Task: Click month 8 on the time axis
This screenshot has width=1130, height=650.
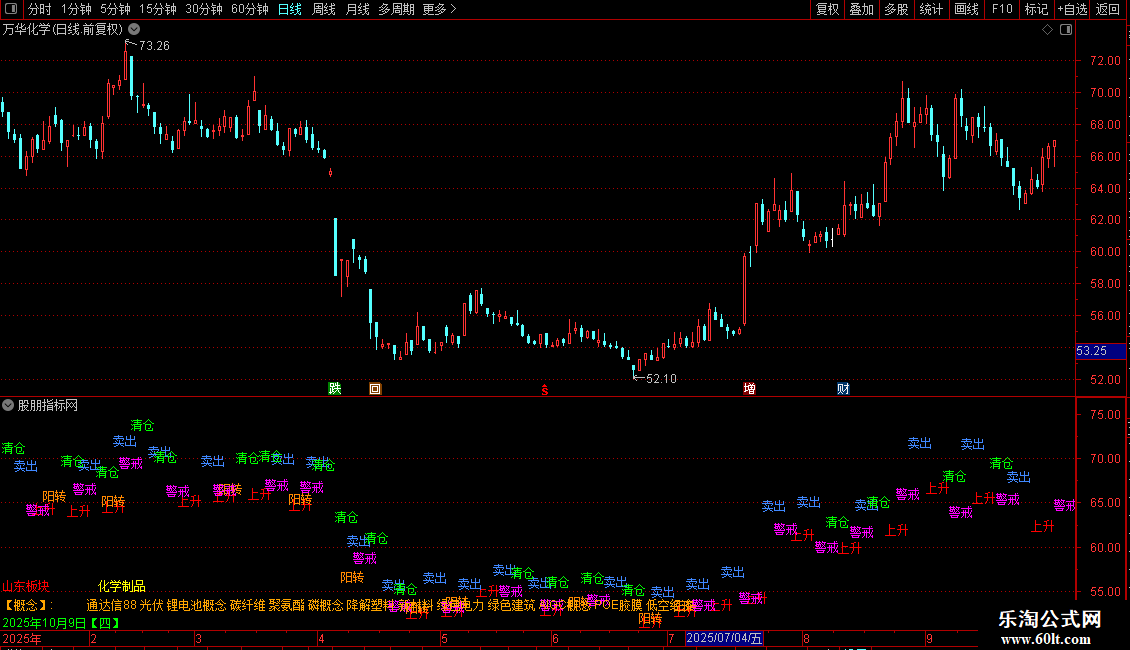Action: click(x=806, y=638)
